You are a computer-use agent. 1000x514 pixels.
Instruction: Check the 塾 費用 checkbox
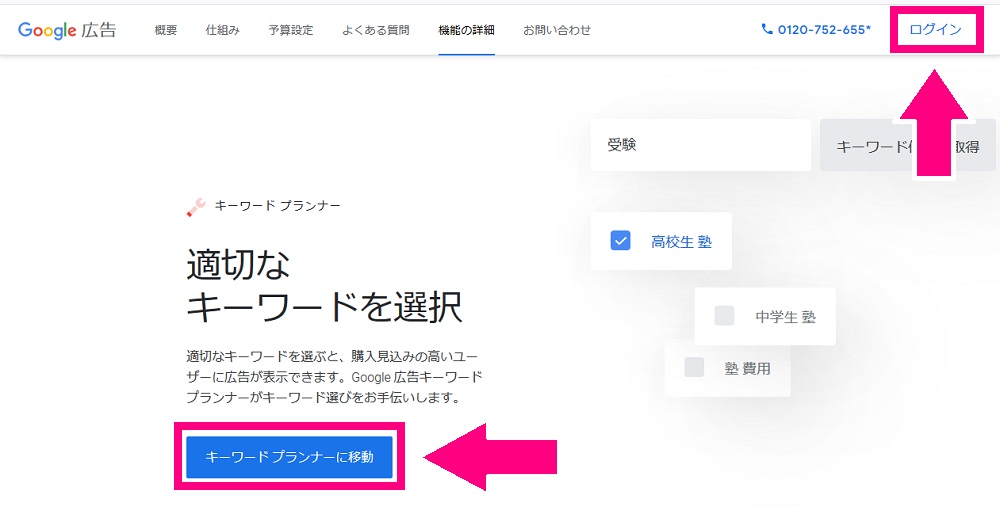[694, 367]
